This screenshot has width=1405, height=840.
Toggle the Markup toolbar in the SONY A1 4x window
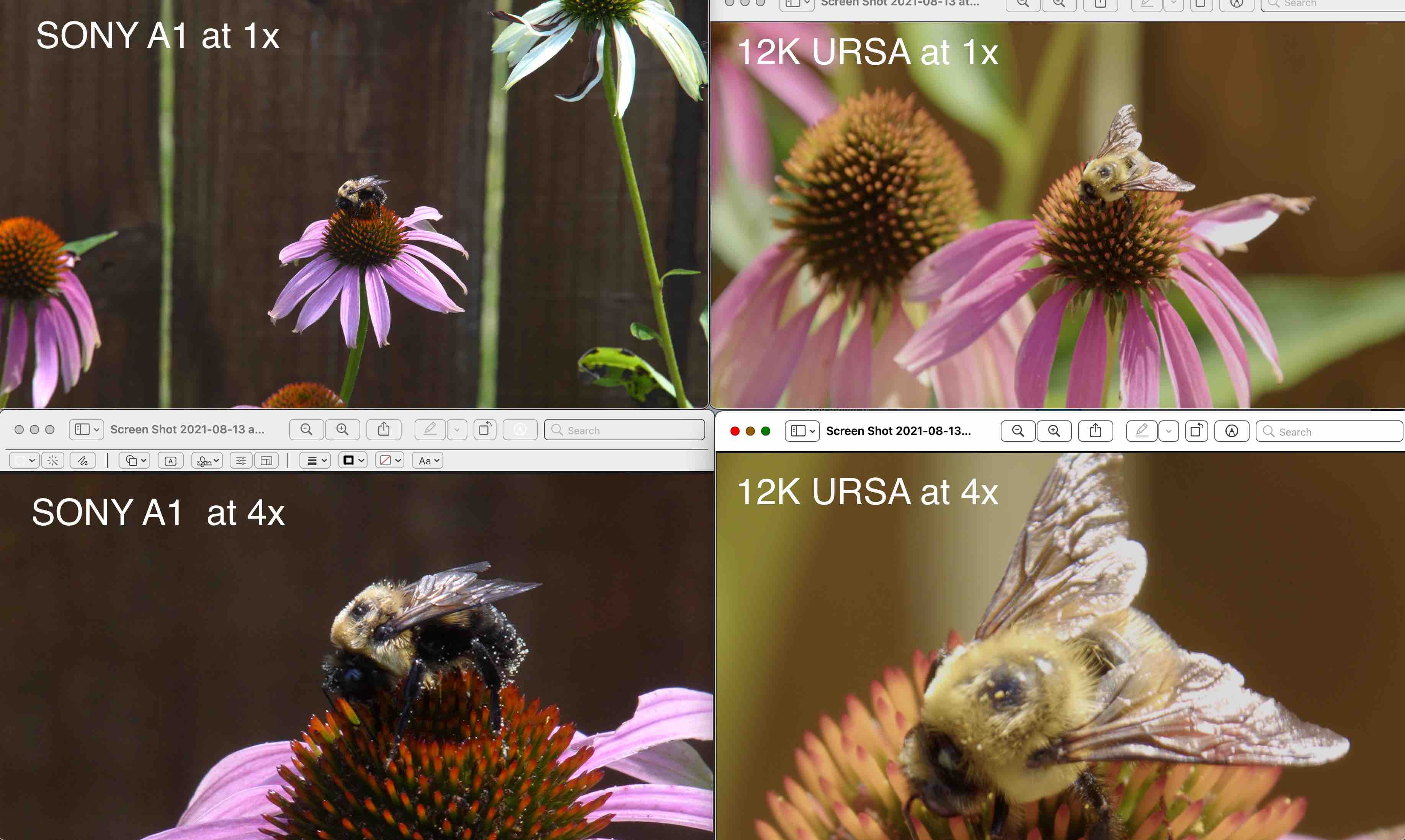520,430
